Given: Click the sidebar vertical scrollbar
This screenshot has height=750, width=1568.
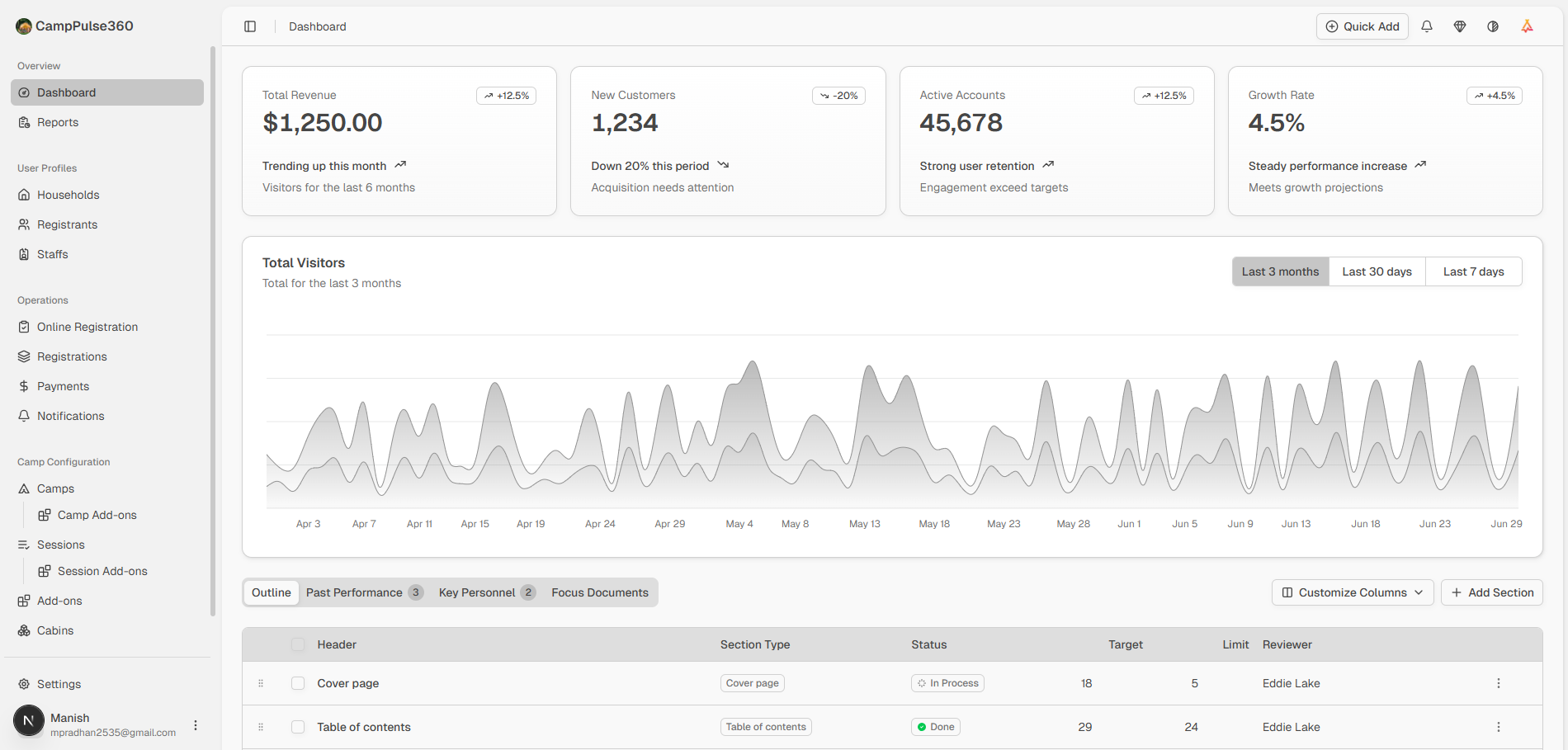Looking at the screenshot, I should (x=213, y=330).
